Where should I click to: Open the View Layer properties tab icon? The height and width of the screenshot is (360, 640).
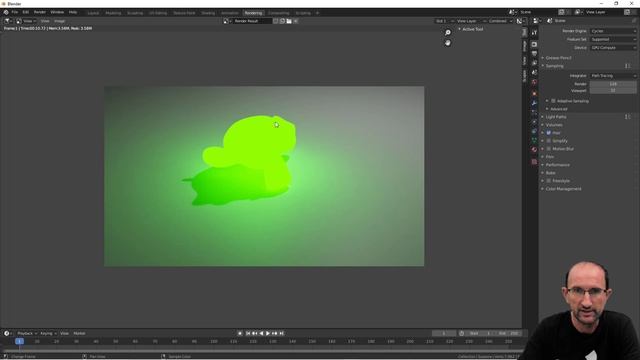pyautogui.click(x=534, y=63)
